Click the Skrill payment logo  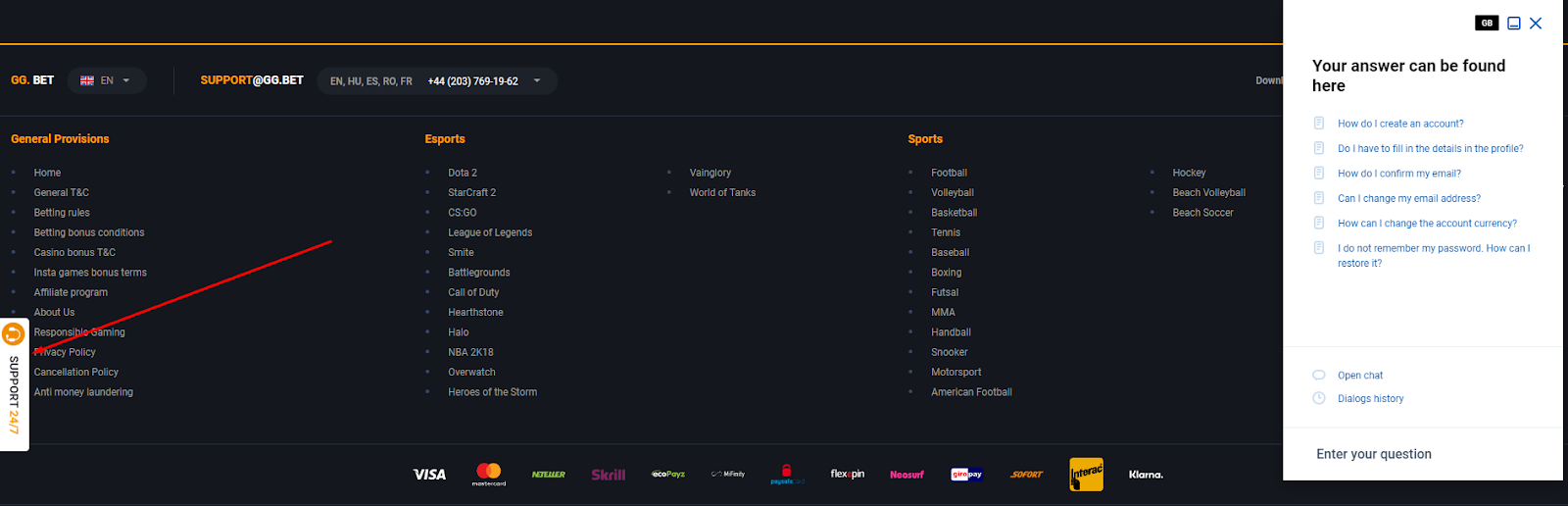[609, 475]
